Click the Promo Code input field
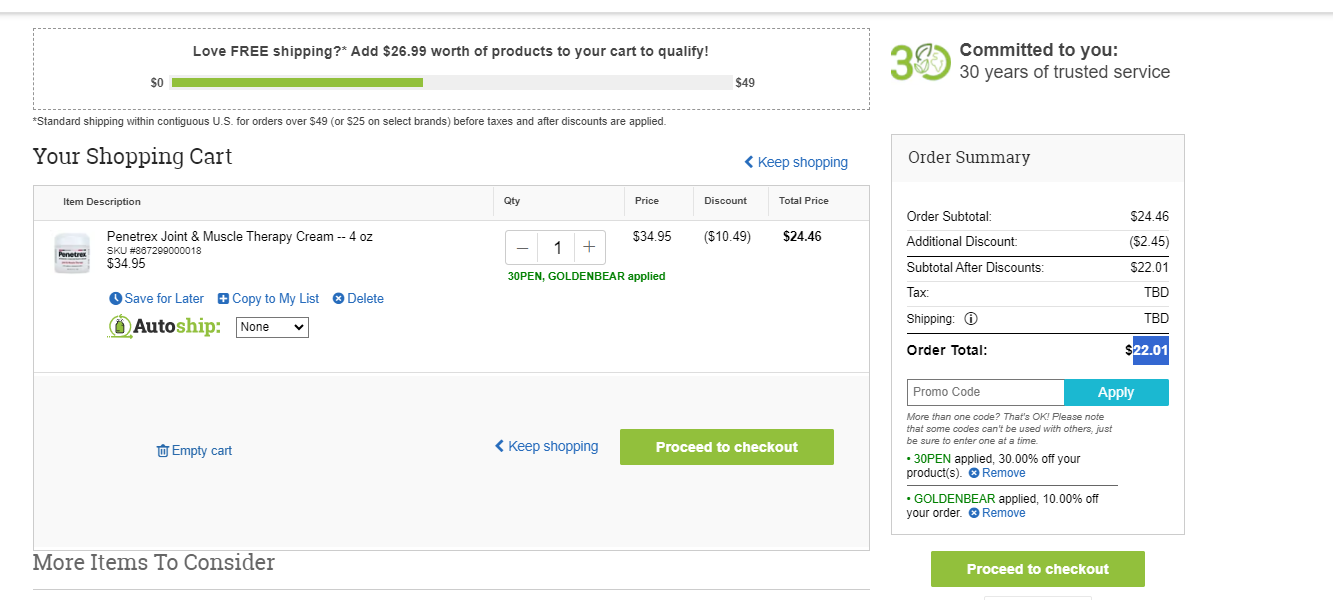 point(985,392)
